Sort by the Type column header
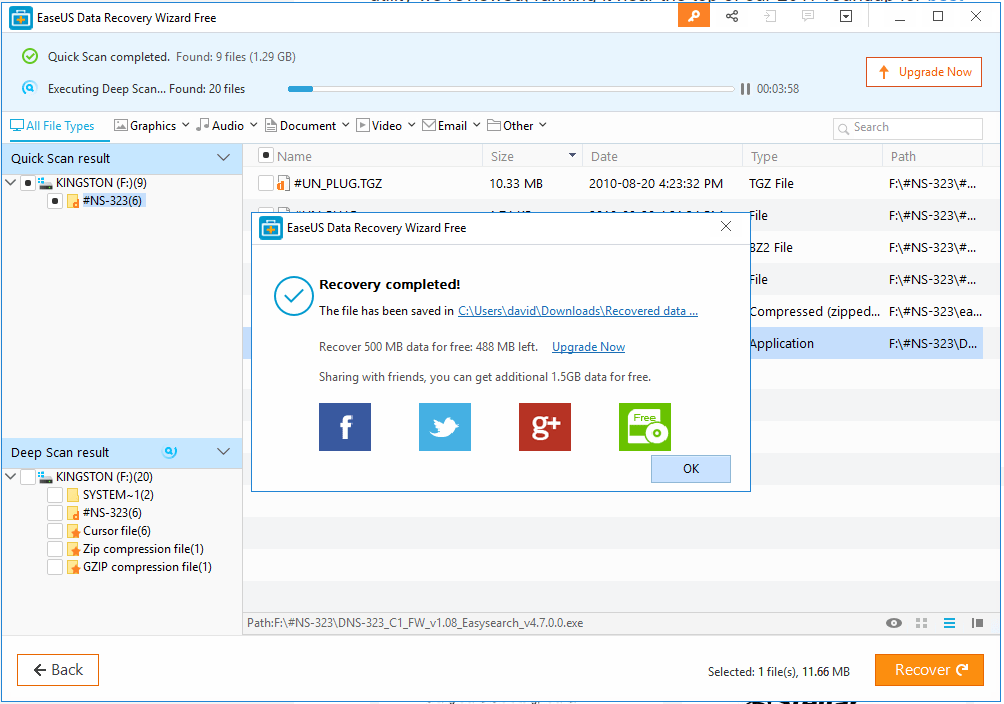This screenshot has width=1004, height=704. [x=813, y=156]
